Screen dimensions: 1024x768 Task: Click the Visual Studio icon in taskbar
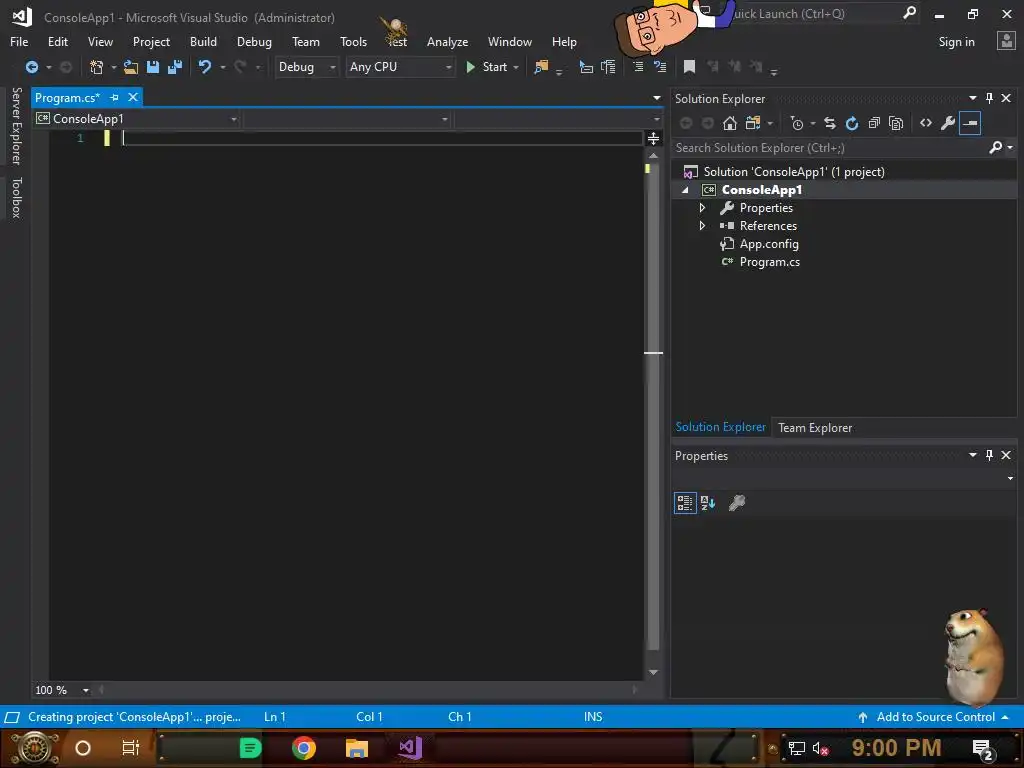point(410,748)
